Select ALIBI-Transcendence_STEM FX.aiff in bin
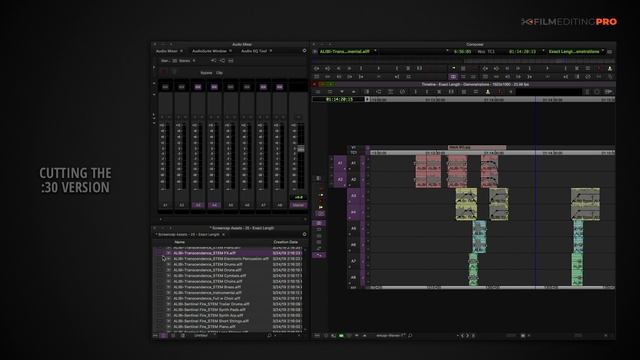 click(204, 253)
